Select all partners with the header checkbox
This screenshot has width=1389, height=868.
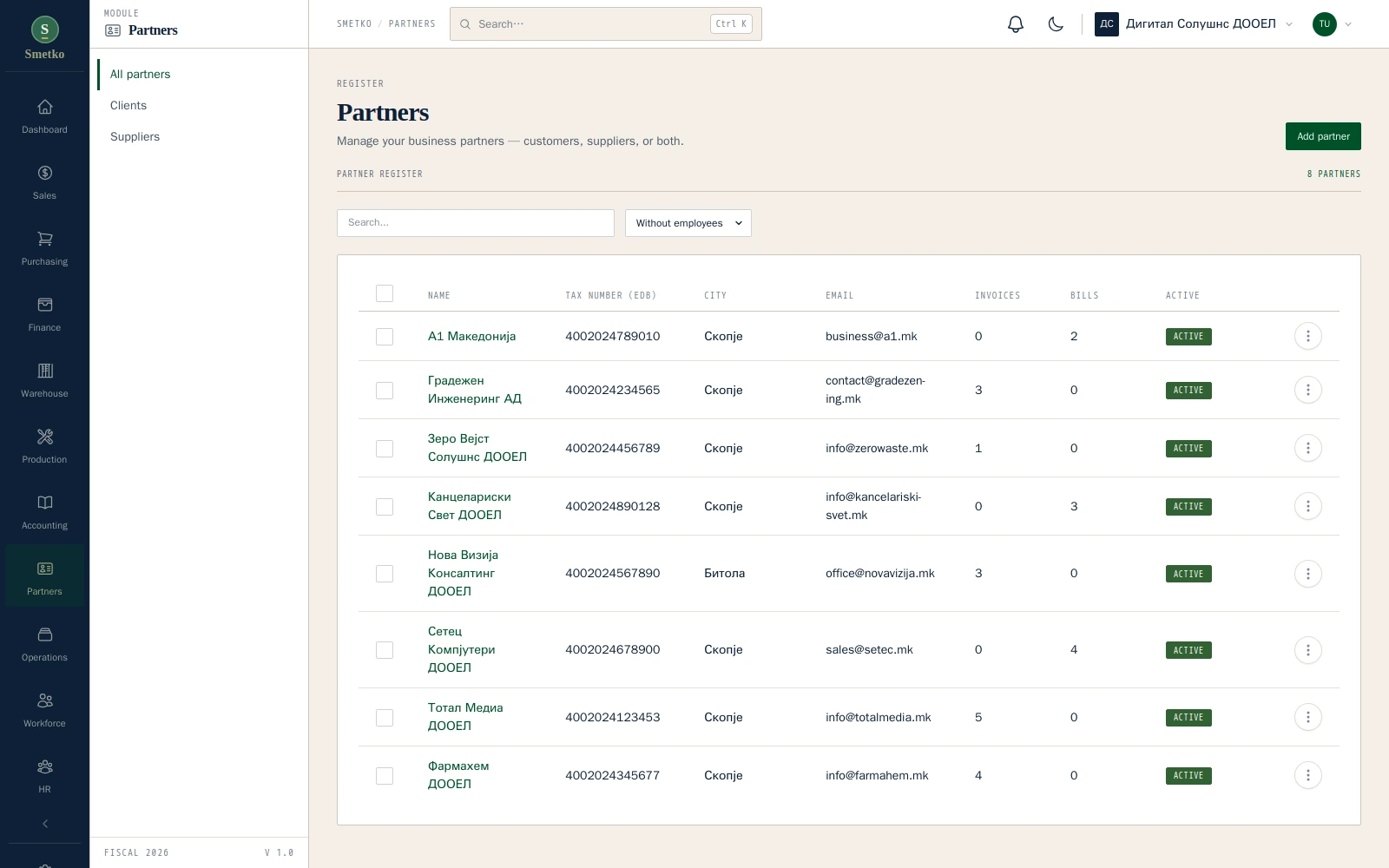[x=385, y=293]
